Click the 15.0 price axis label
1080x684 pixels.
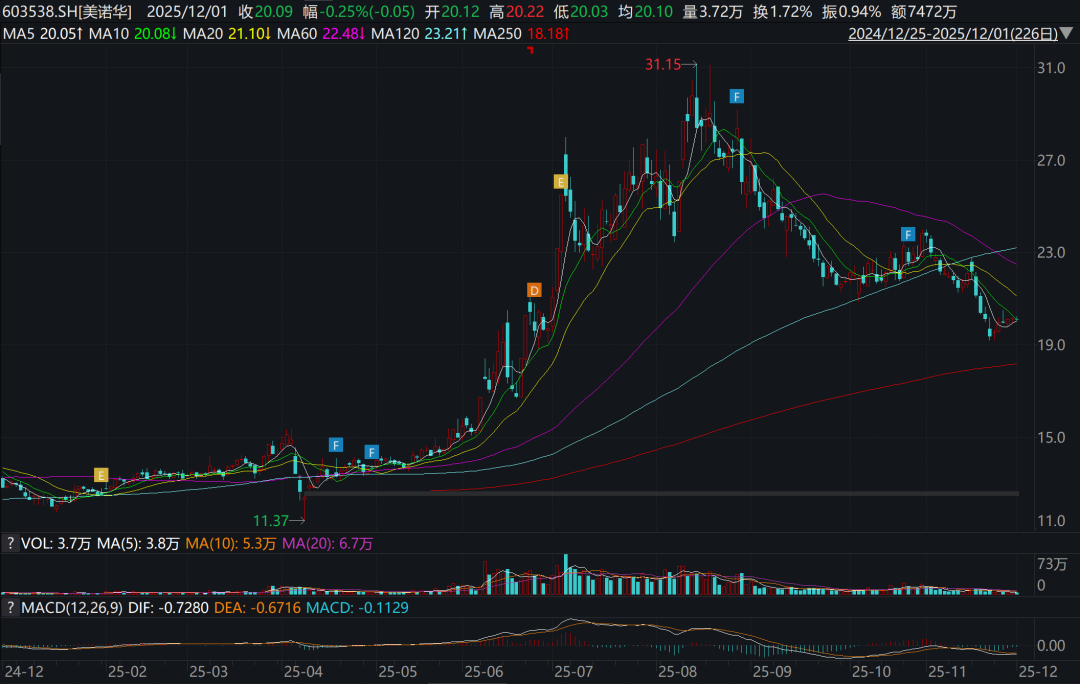pyautogui.click(x=1051, y=437)
